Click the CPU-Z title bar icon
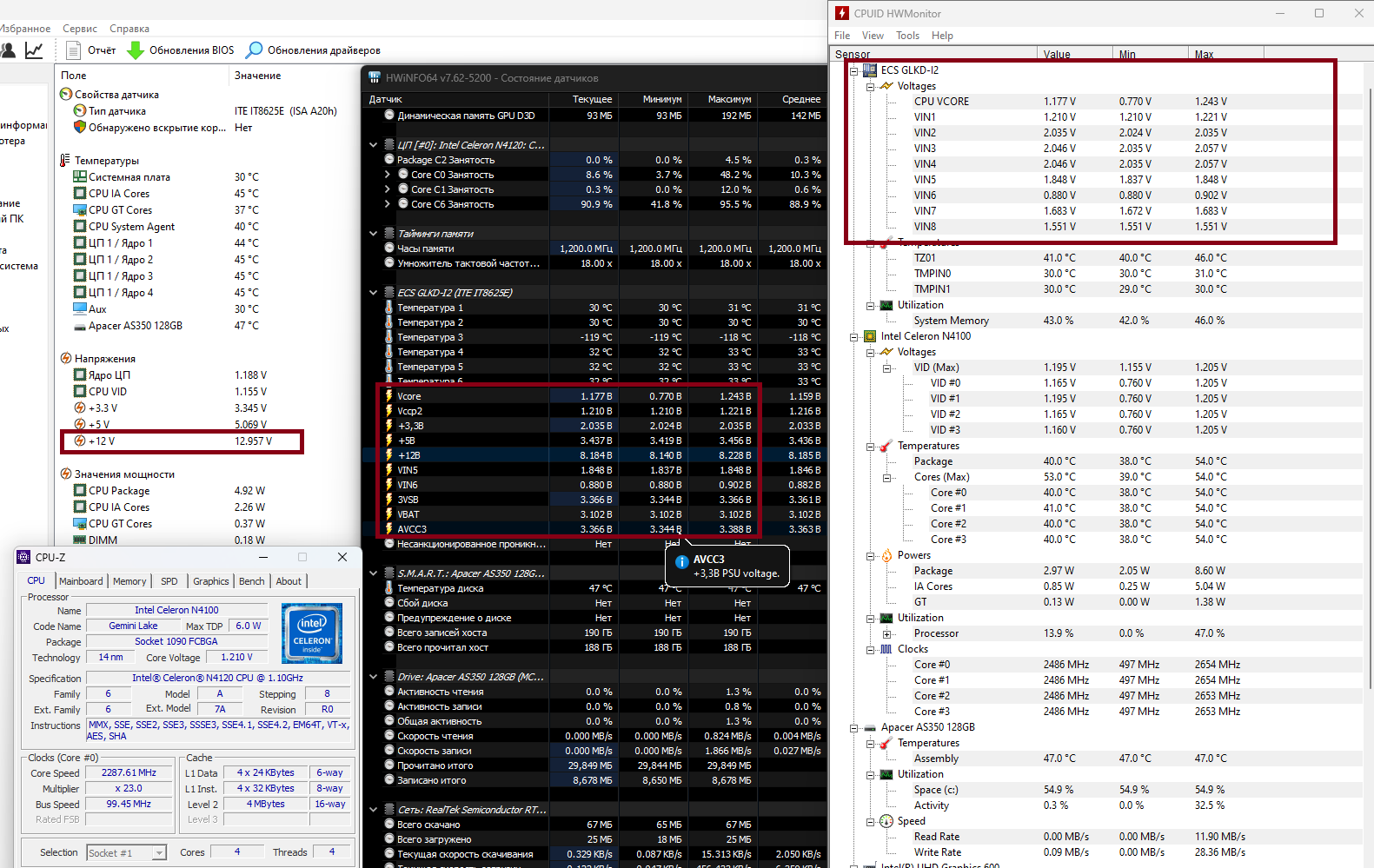Viewport: 1374px width, 868px height. 24,557
